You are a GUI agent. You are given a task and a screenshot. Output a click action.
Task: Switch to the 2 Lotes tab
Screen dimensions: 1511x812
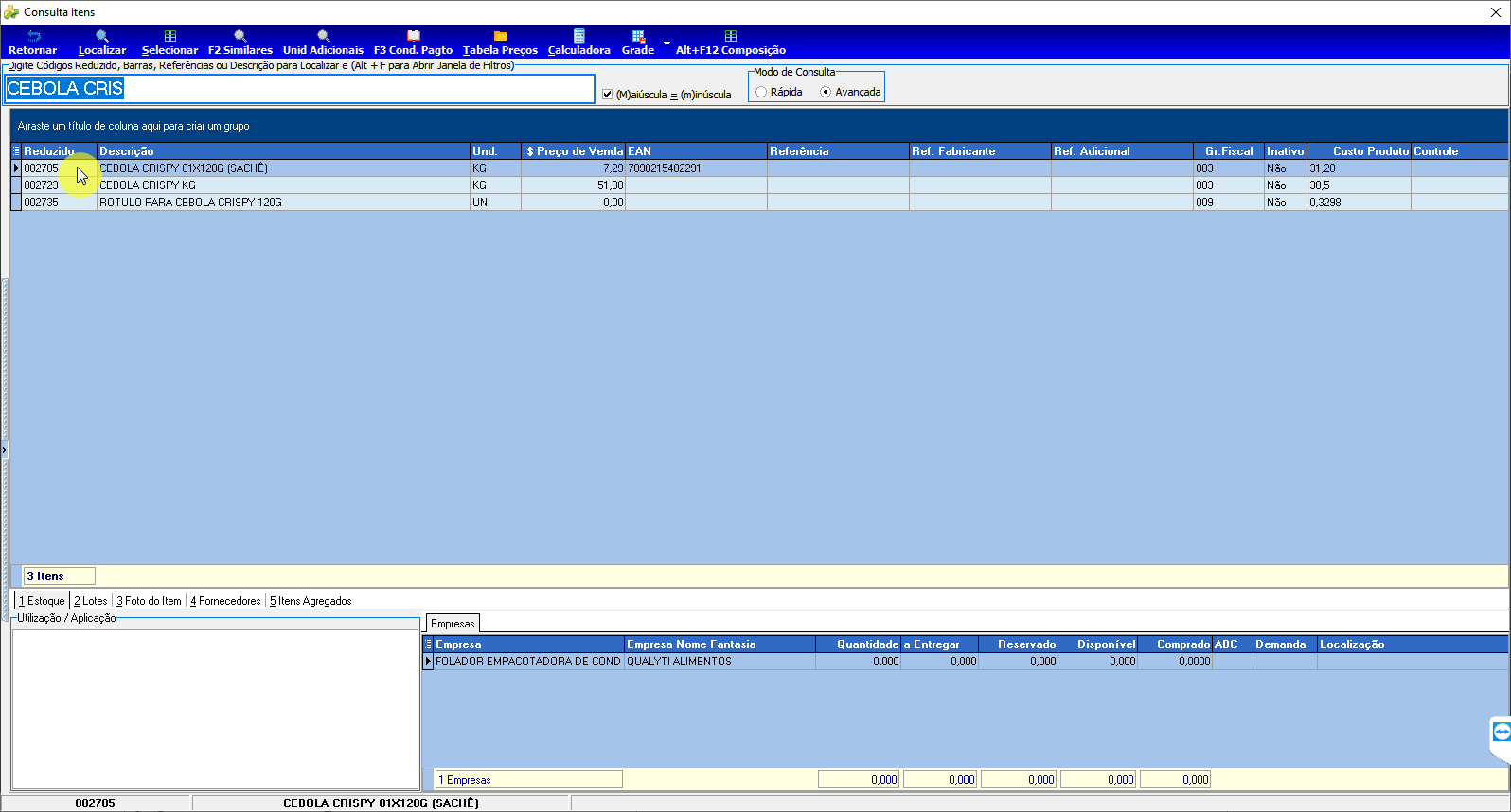(91, 601)
